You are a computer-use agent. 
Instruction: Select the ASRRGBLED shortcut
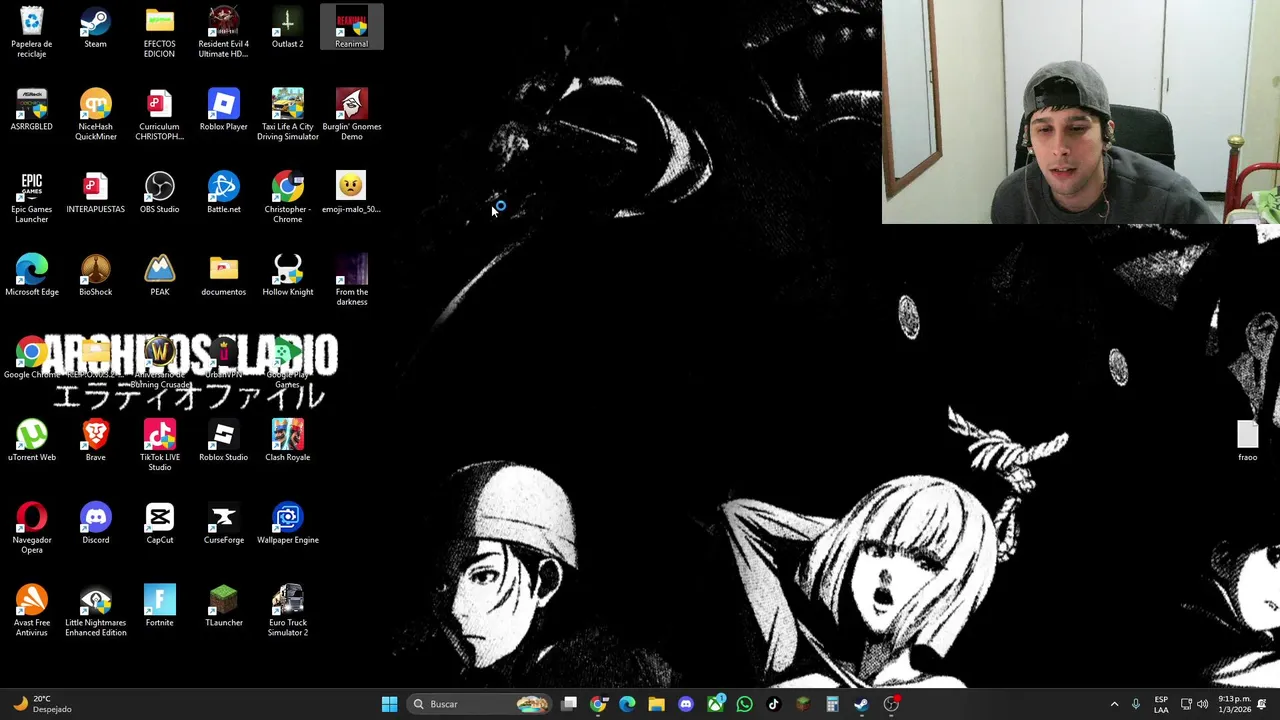32,111
